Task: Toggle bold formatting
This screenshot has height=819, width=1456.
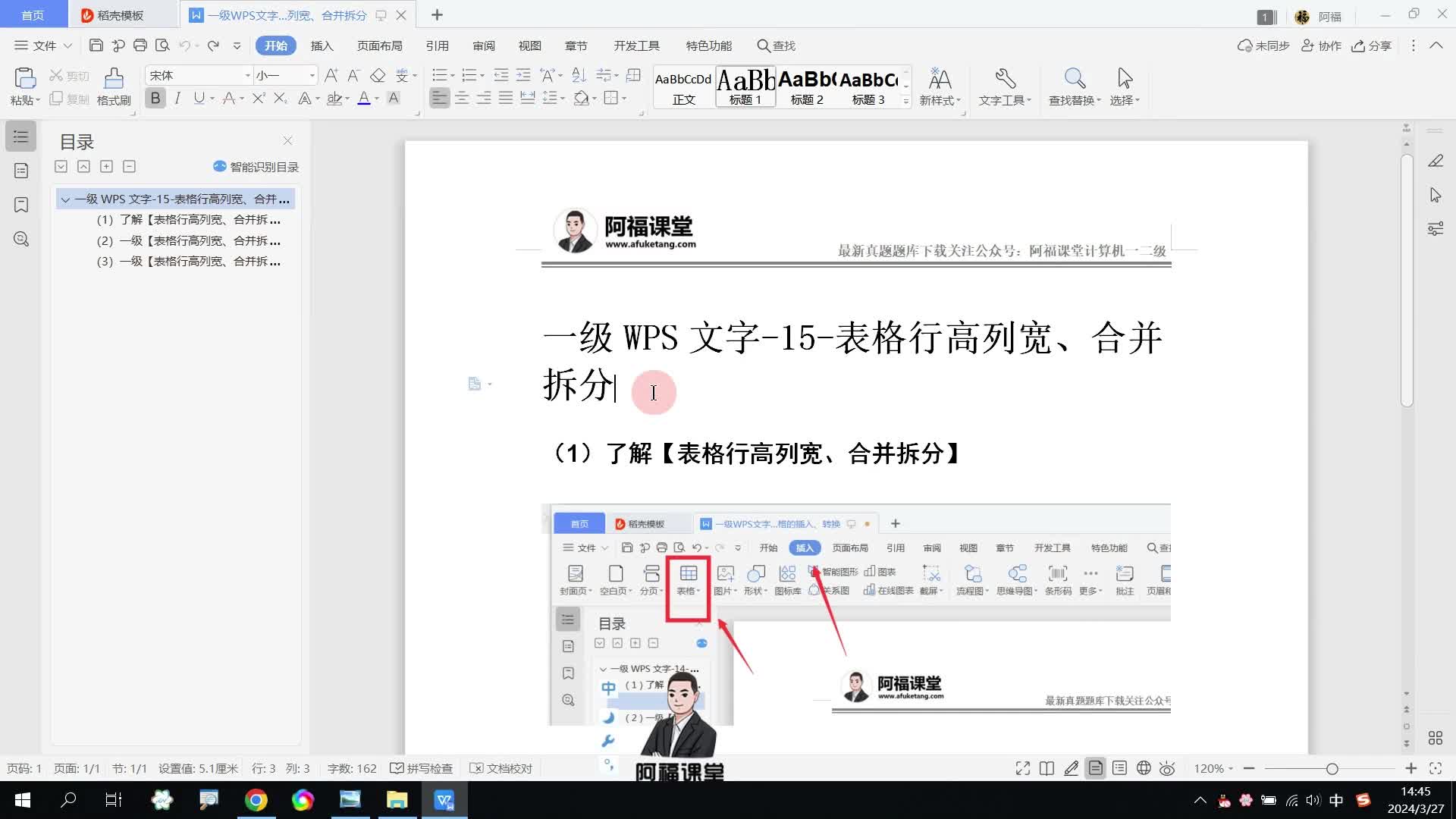Action: point(155,98)
